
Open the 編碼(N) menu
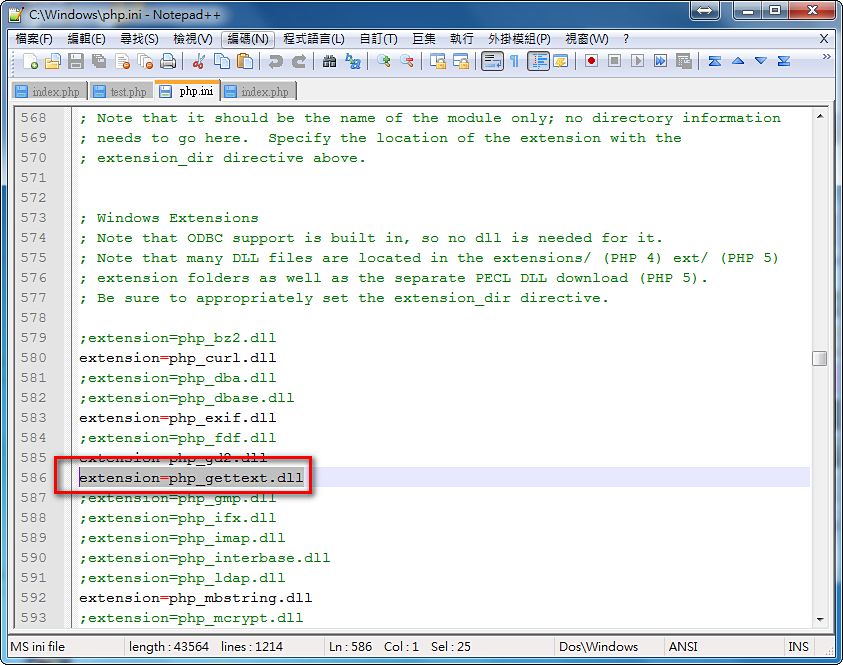[248, 39]
